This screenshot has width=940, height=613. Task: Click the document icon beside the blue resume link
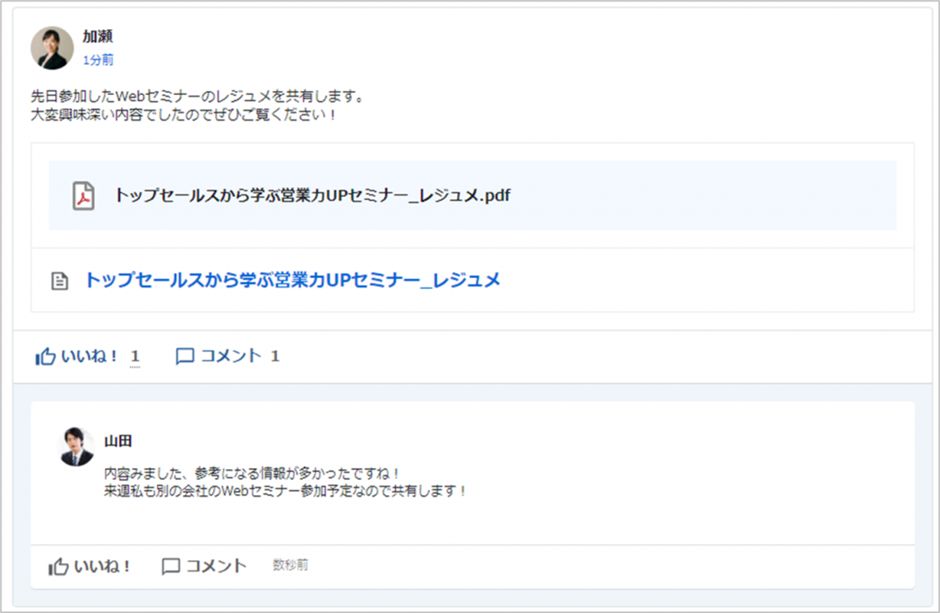tap(60, 281)
